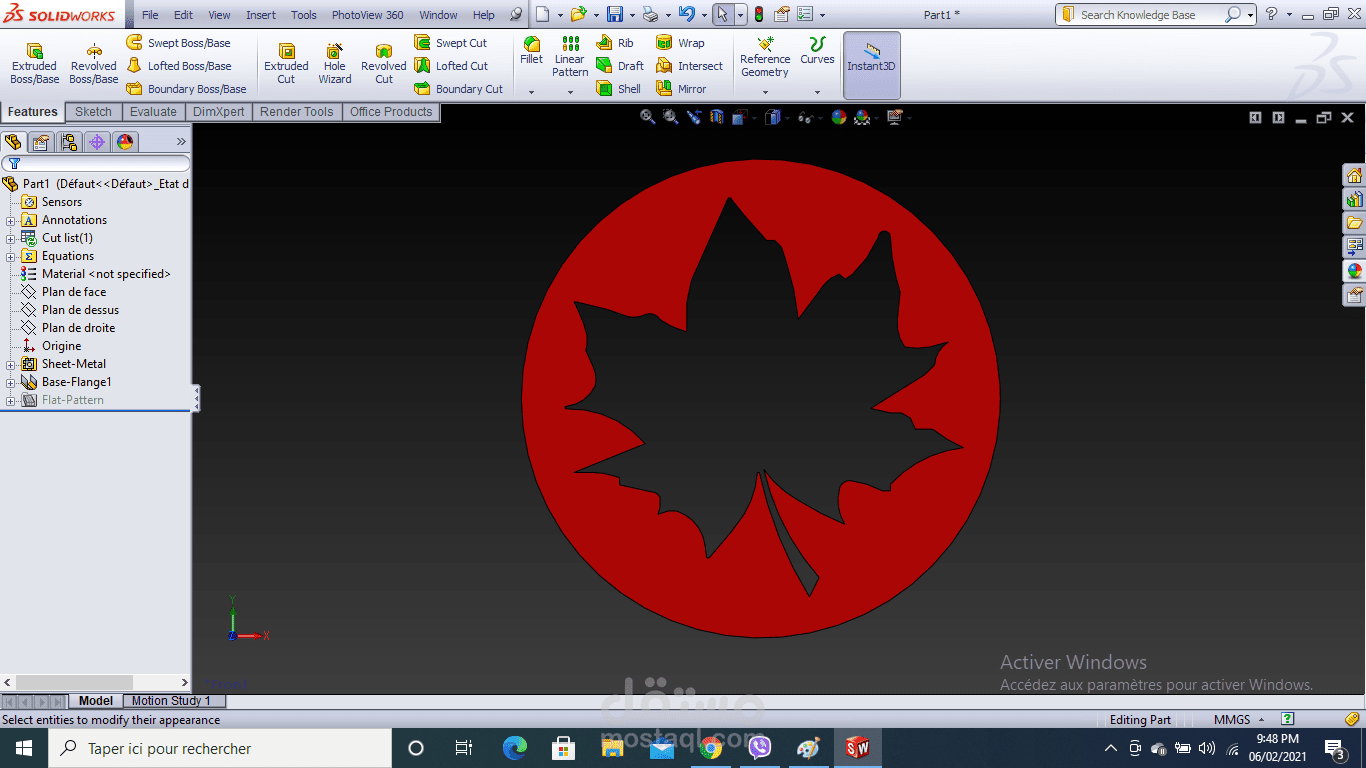Select the Boundary Cut tool
This screenshot has width=1366, height=768.
pos(459,89)
